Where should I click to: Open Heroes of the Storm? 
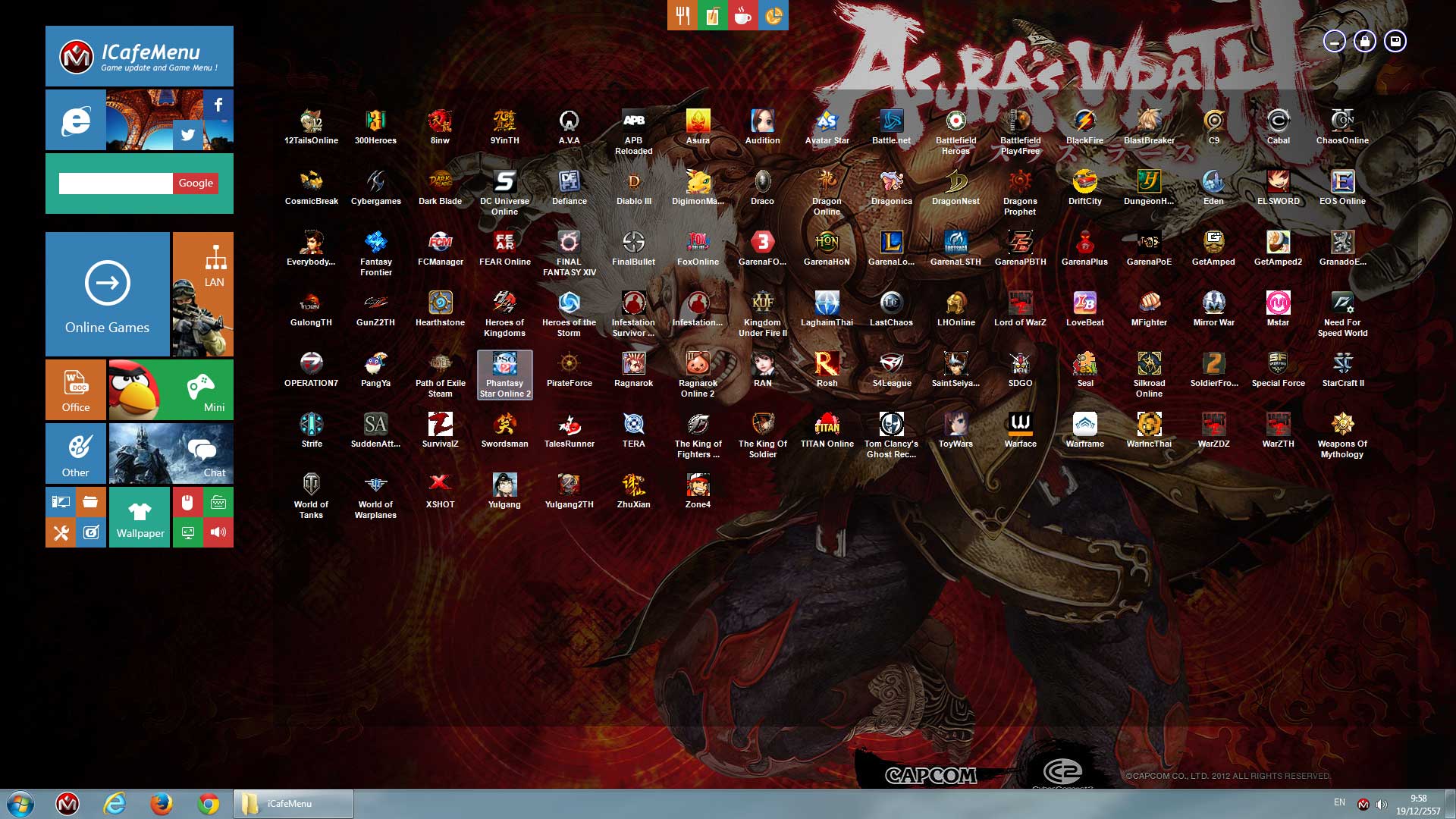coord(569,314)
